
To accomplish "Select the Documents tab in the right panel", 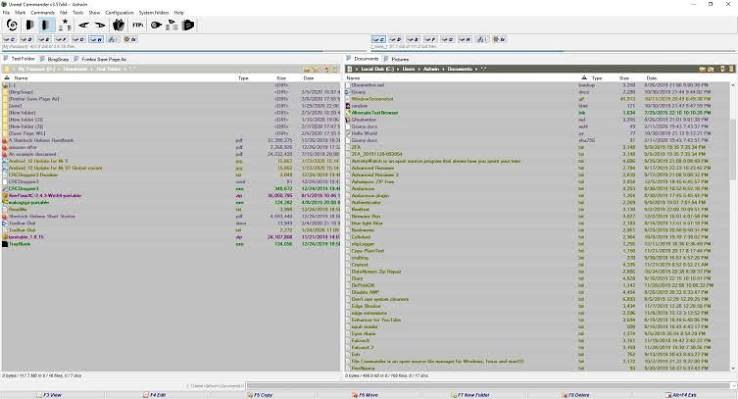I will pos(363,59).
